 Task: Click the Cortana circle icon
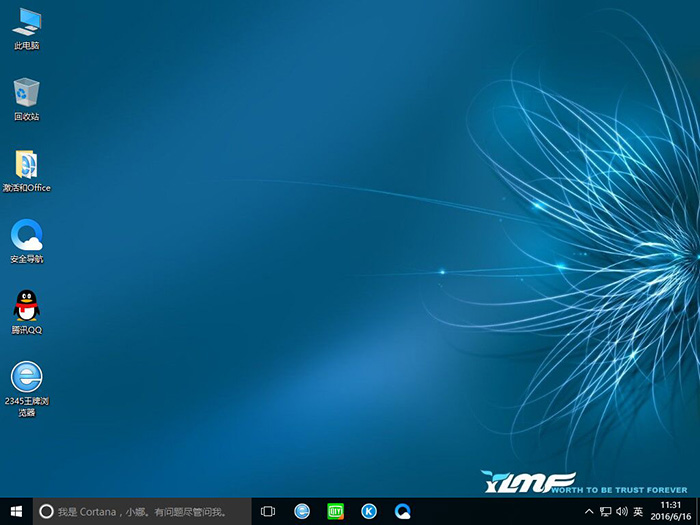[x=46, y=511]
